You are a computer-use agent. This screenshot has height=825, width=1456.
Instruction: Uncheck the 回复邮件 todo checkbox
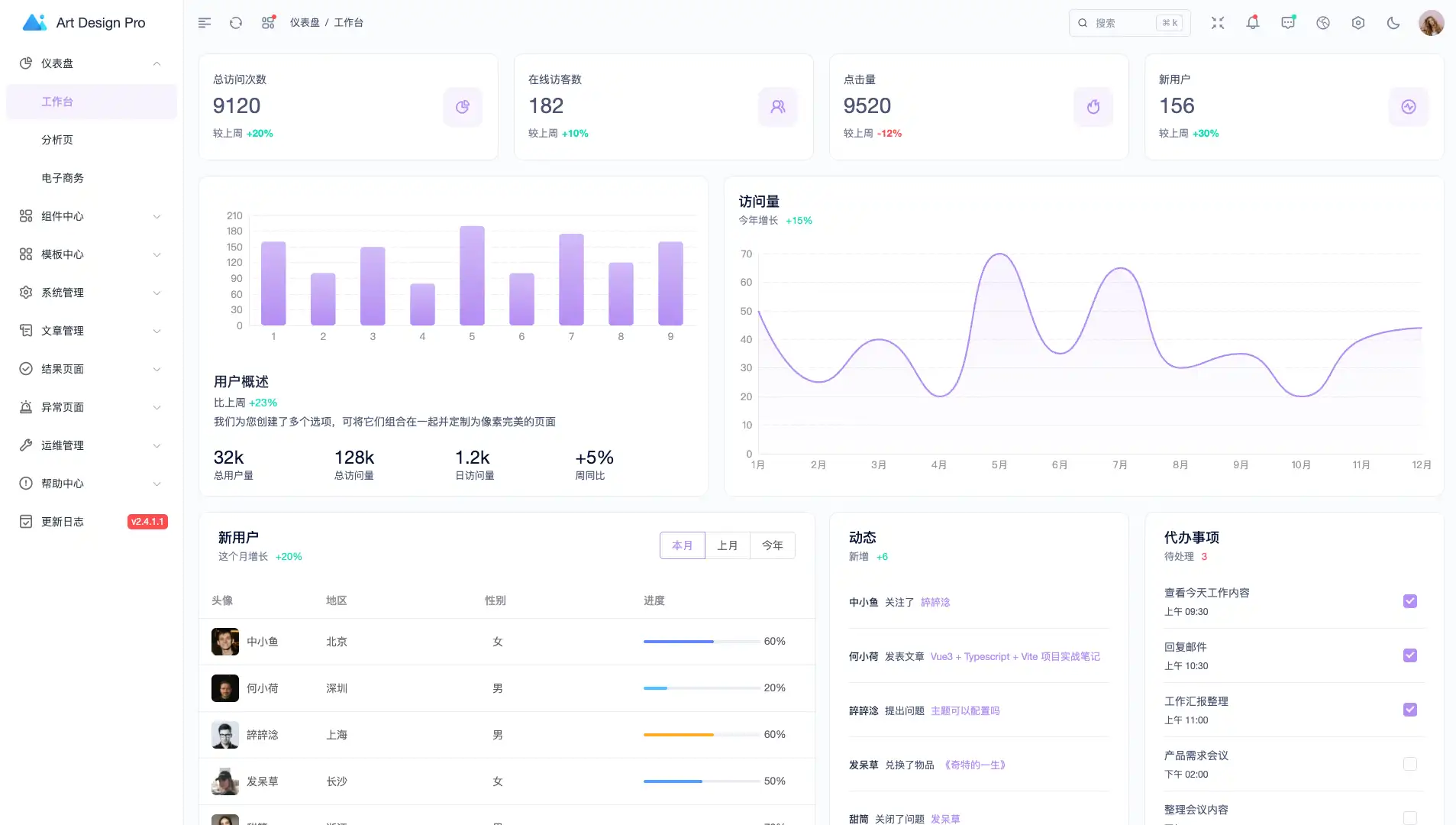click(1410, 655)
